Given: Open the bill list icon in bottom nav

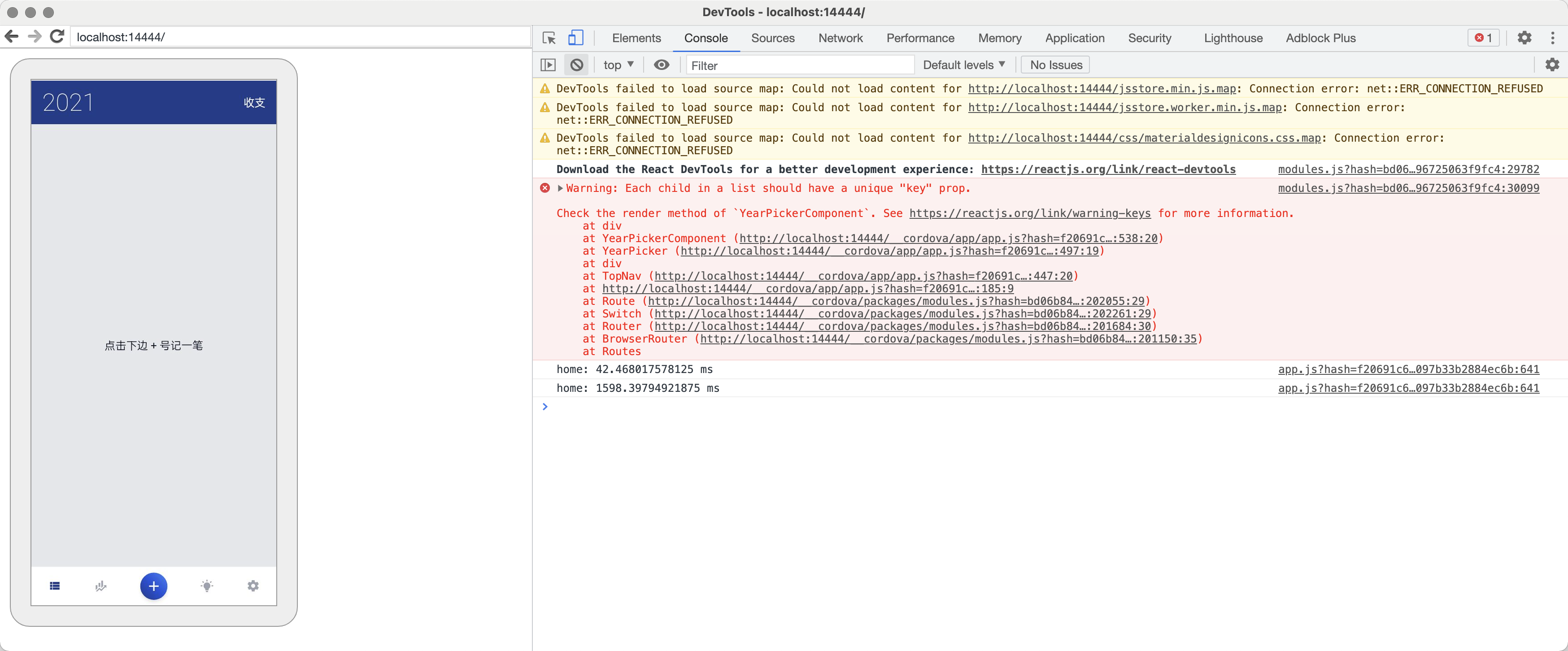Looking at the screenshot, I should [x=54, y=586].
